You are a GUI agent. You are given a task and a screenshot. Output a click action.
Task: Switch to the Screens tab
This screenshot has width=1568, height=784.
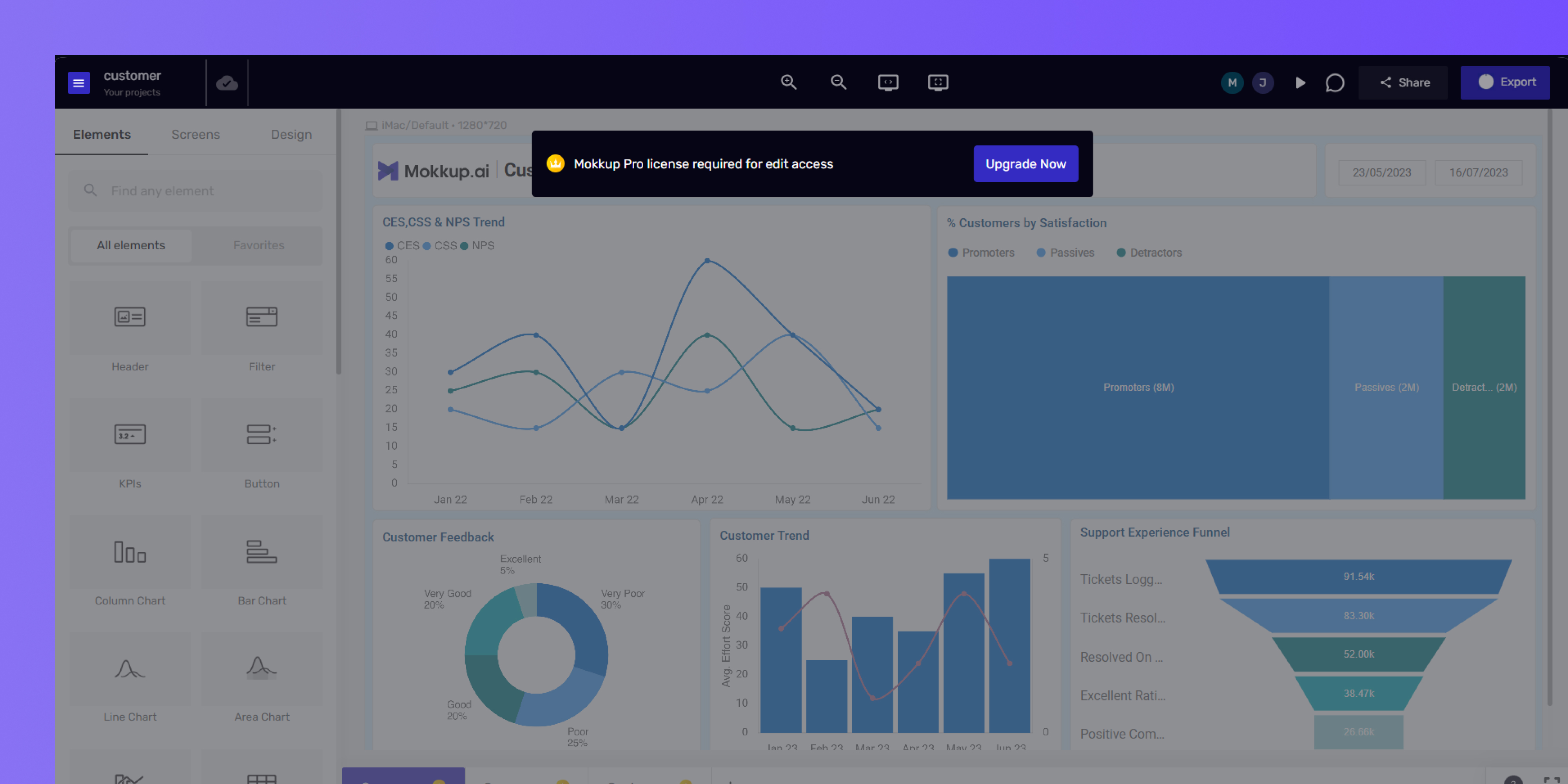(x=195, y=134)
